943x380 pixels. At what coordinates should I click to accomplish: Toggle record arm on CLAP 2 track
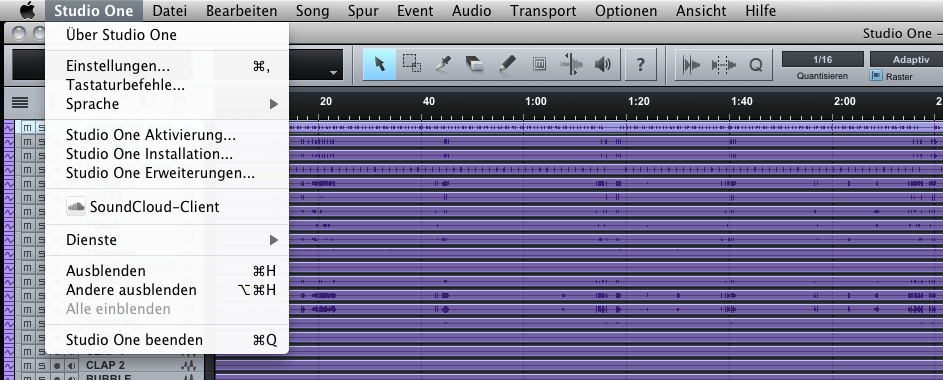point(57,366)
